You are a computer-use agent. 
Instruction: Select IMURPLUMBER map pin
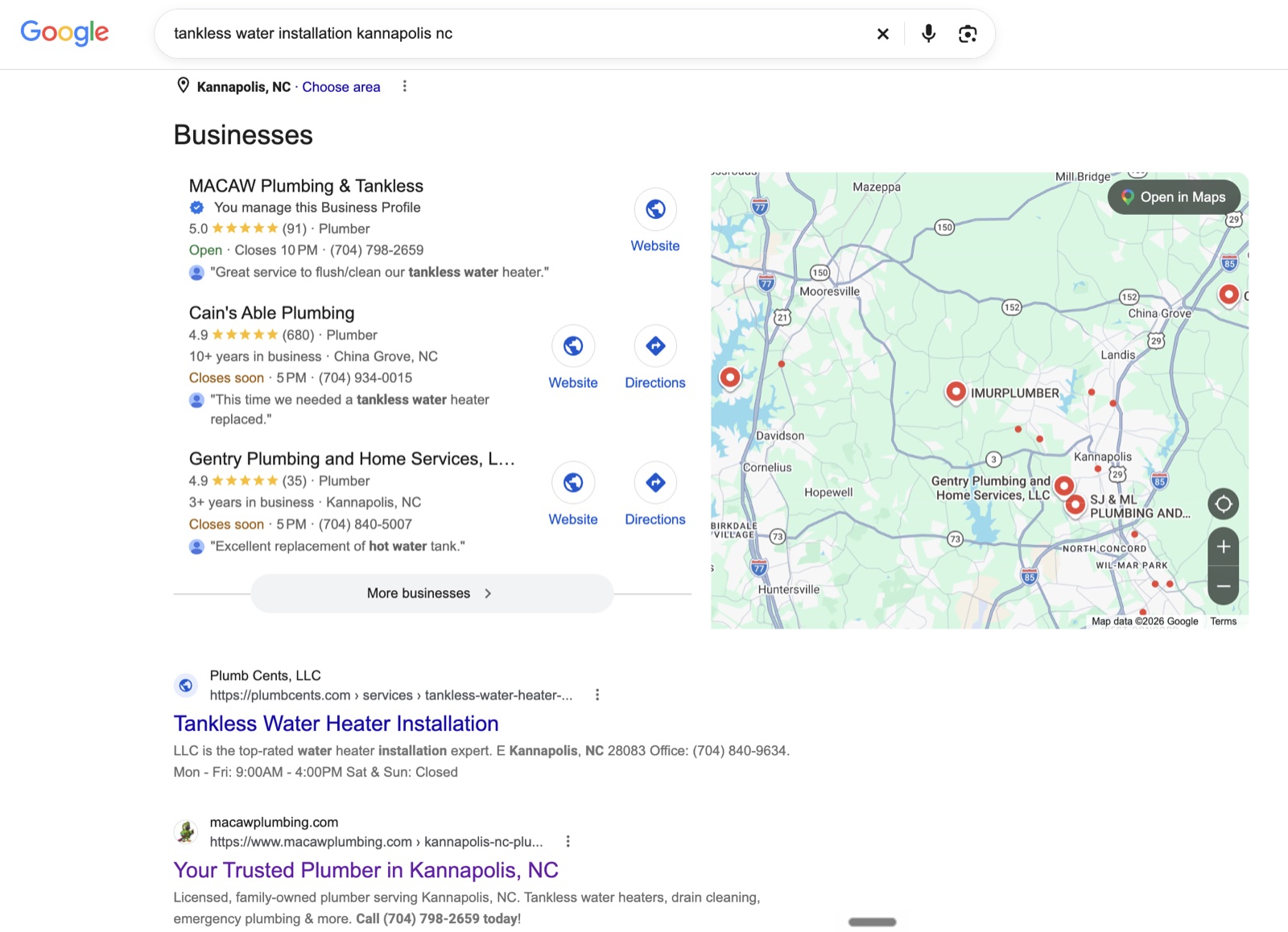pos(956,392)
